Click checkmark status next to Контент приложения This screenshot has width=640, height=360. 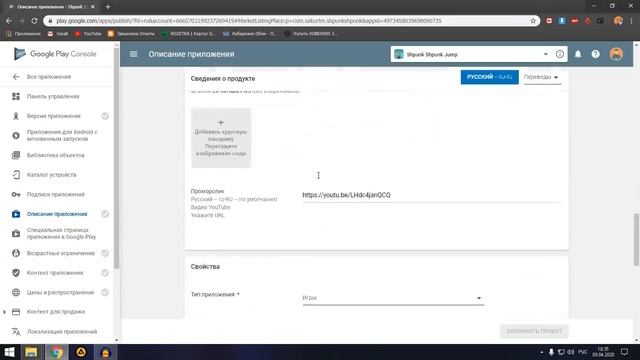click(105, 273)
